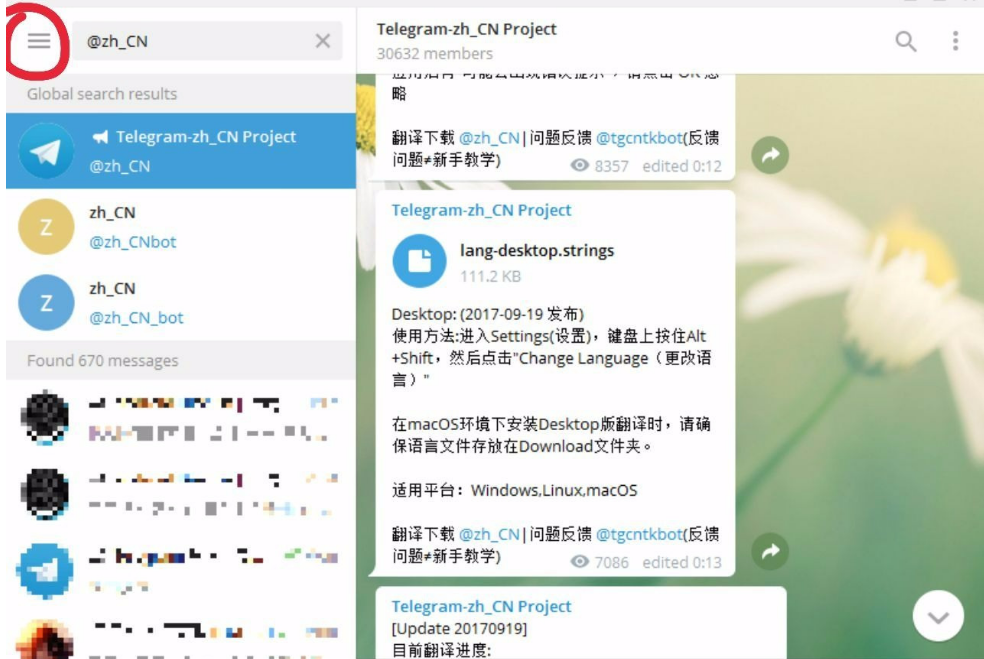Open the zh_CN @zh_CN_bot result
The image size is (984, 659).
point(181,303)
